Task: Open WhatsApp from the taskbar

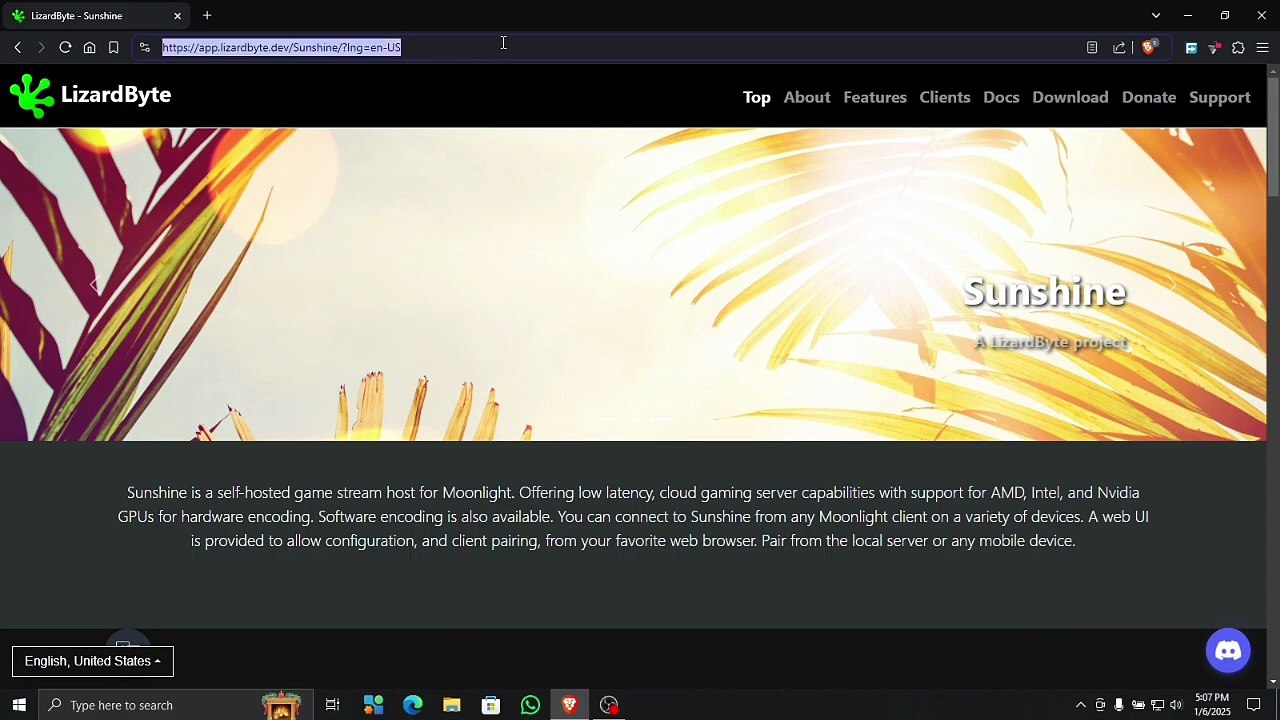Action: pos(530,705)
